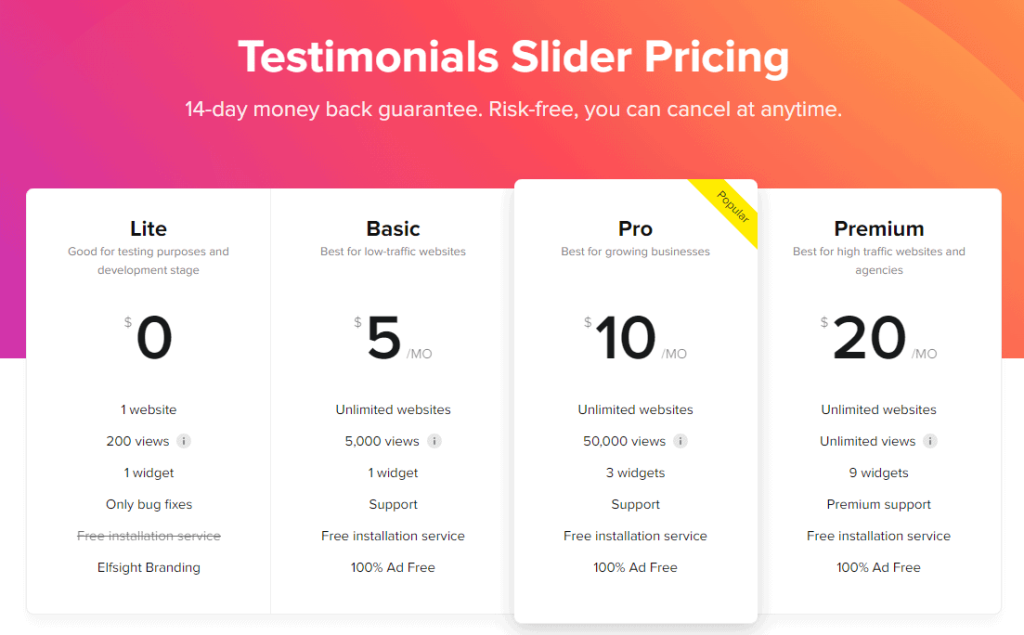Image resolution: width=1024 pixels, height=635 pixels.
Task: Click the crossed-out Free installation service text
Action: point(149,536)
